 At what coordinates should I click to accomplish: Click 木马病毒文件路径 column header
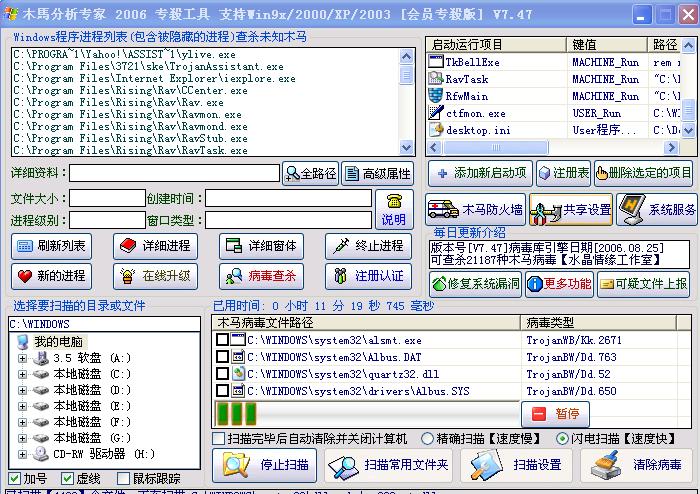click(367, 322)
